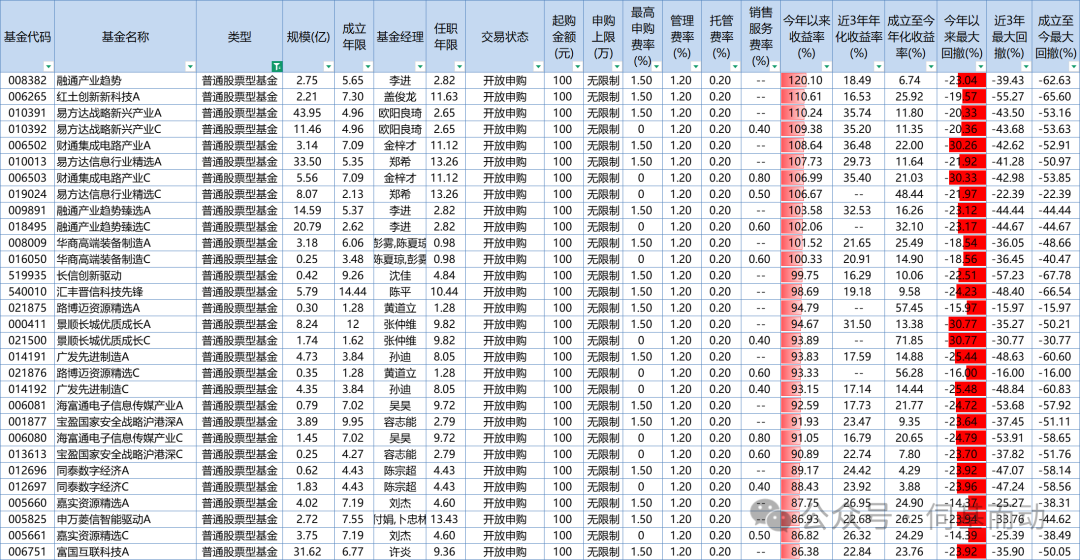Select fund code cell 006751
The image size is (1080, 560).
pos(28,552)
